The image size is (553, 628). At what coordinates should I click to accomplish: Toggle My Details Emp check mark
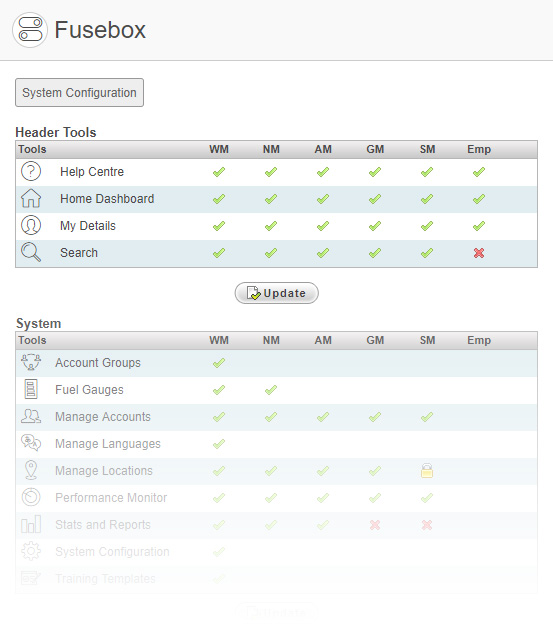pos(479,226)
